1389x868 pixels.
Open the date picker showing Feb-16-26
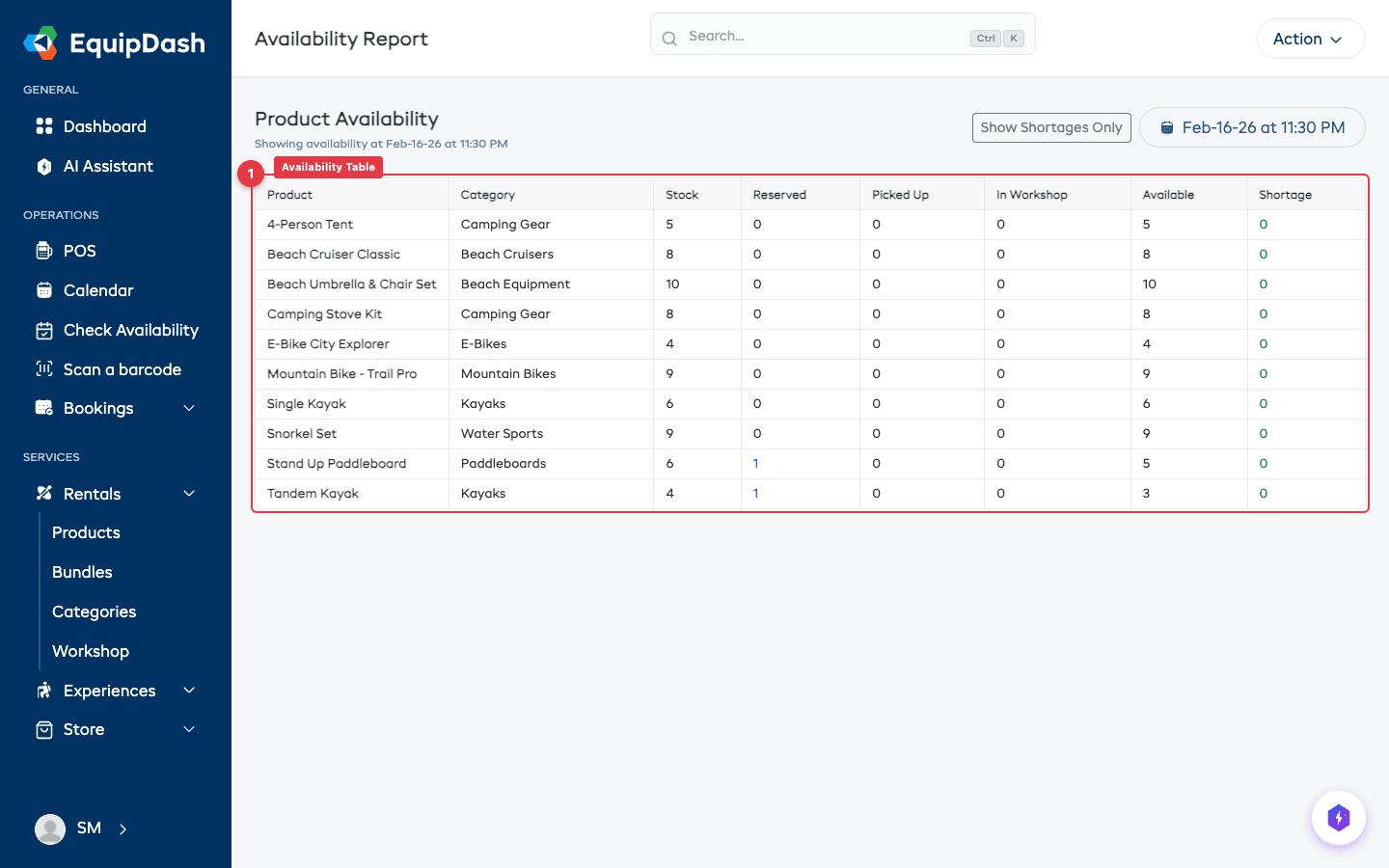(x=1252, y=127)
